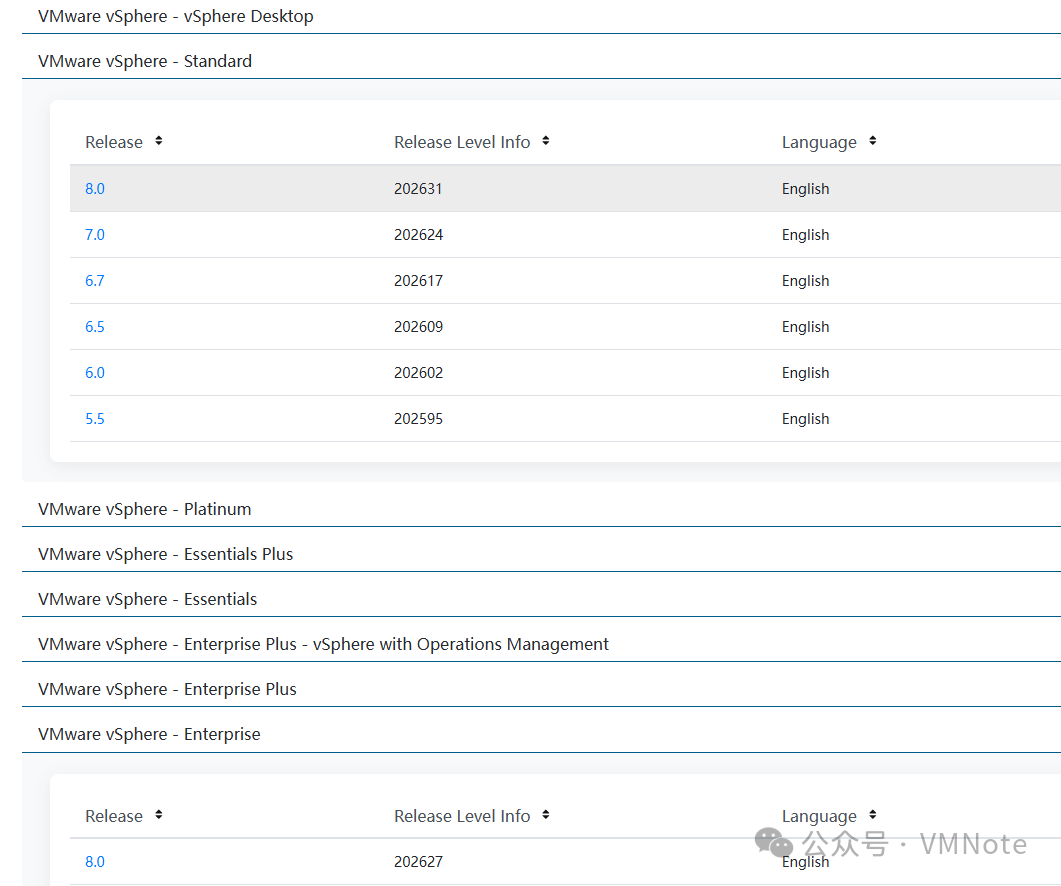This screenshot has width=1061, height=886.
Task: Open release 7.0 link in Standard table
Action: 95,235
